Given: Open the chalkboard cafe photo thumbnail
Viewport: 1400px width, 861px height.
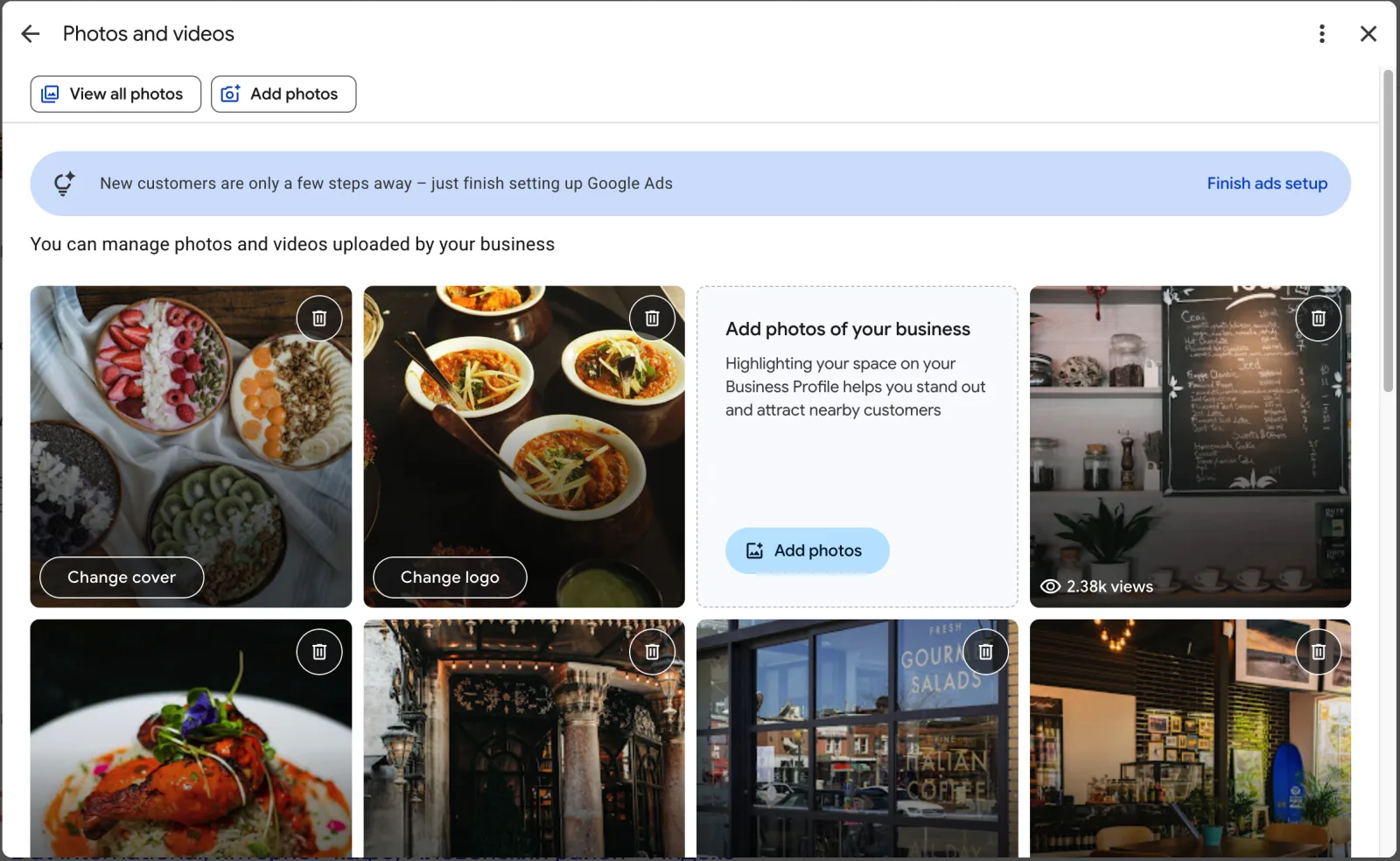Looking at the screenshot, I should click(x=1190, y=446).
